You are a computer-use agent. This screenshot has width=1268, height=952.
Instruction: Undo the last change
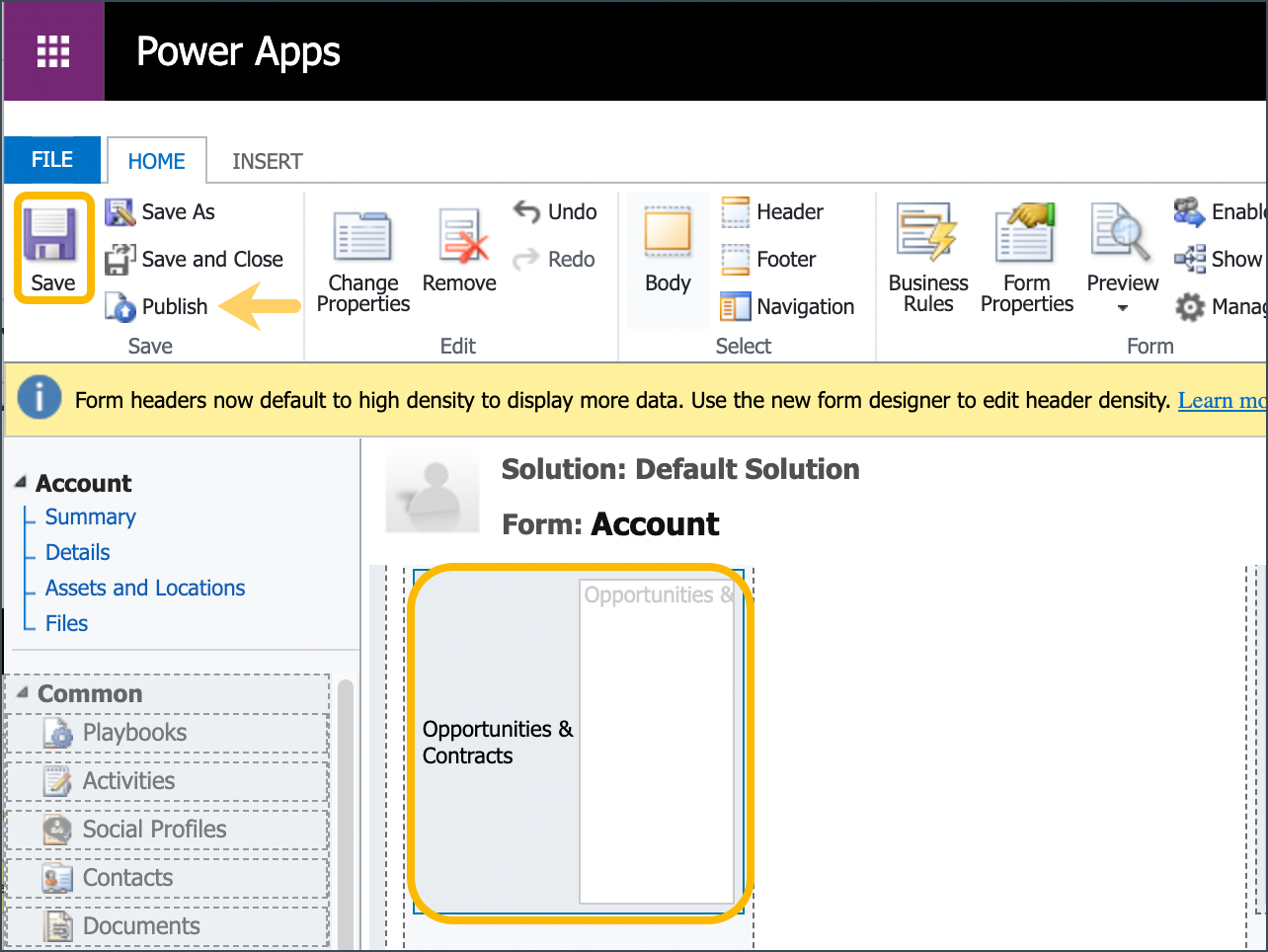point(555,212)
